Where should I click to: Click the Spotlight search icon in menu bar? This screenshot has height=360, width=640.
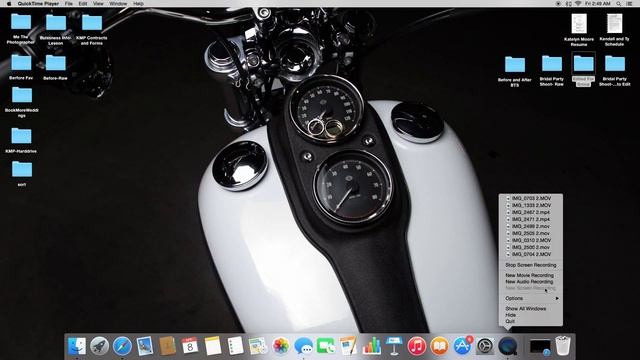(x=619, y=3)
